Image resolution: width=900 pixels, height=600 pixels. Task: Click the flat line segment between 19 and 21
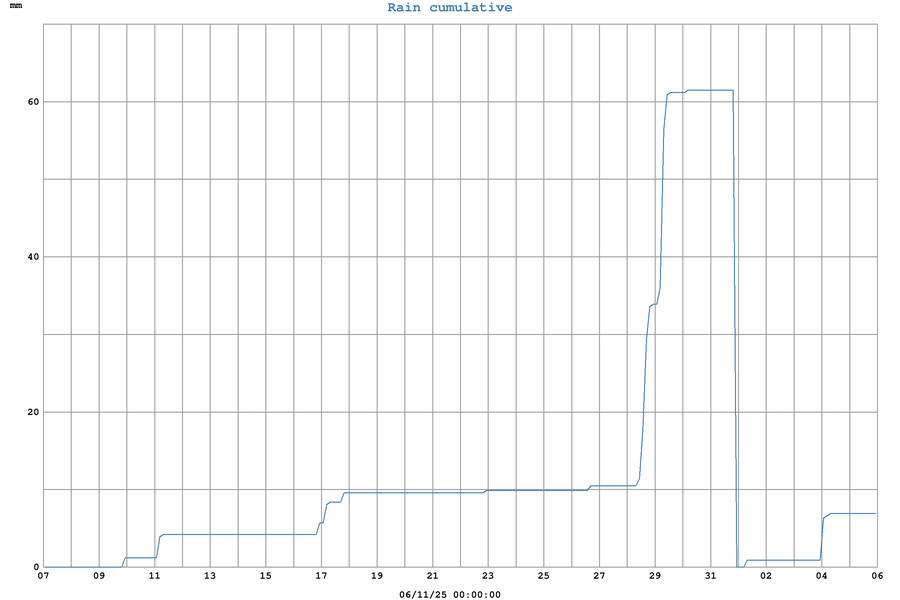404,492
